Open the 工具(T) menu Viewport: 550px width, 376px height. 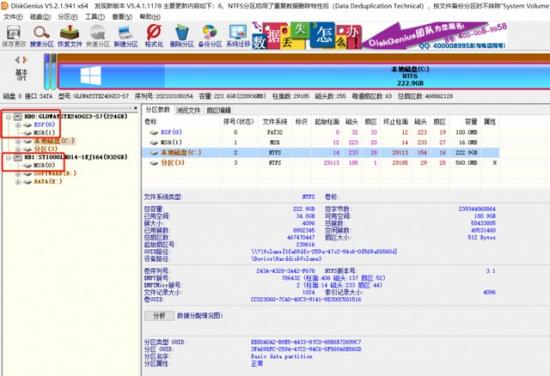95,16
